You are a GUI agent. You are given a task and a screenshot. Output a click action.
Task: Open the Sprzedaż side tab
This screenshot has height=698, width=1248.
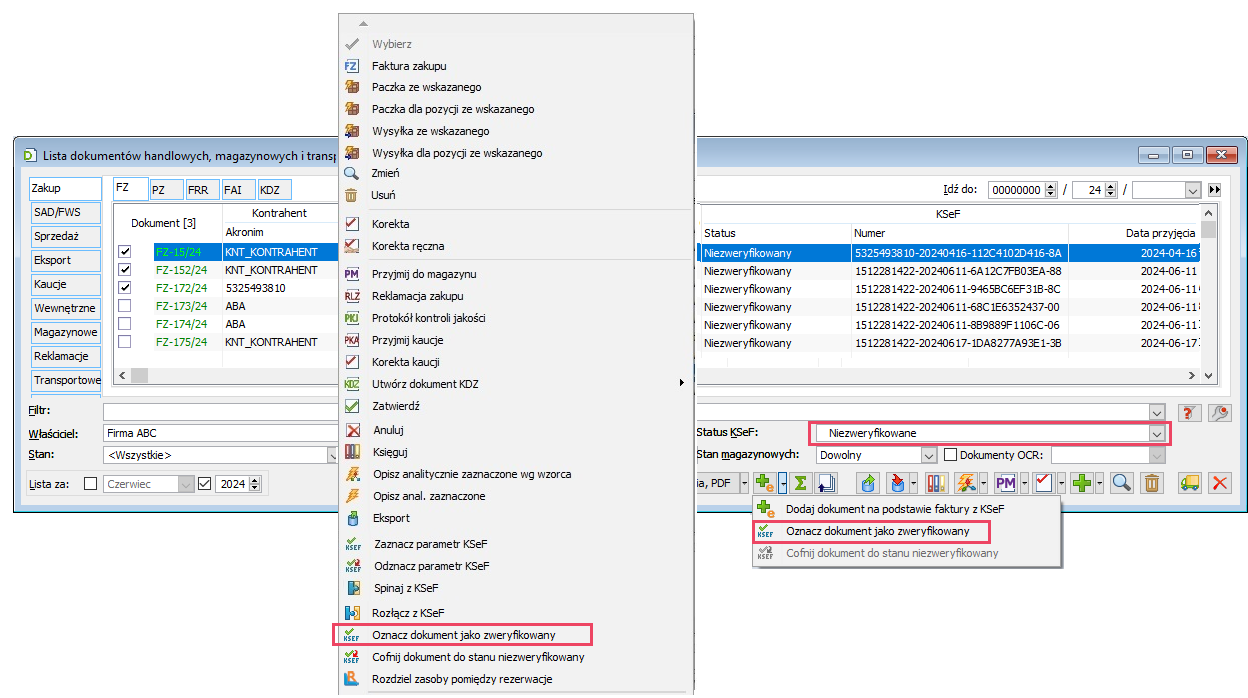pyautogui.click(x=66, y=237)
